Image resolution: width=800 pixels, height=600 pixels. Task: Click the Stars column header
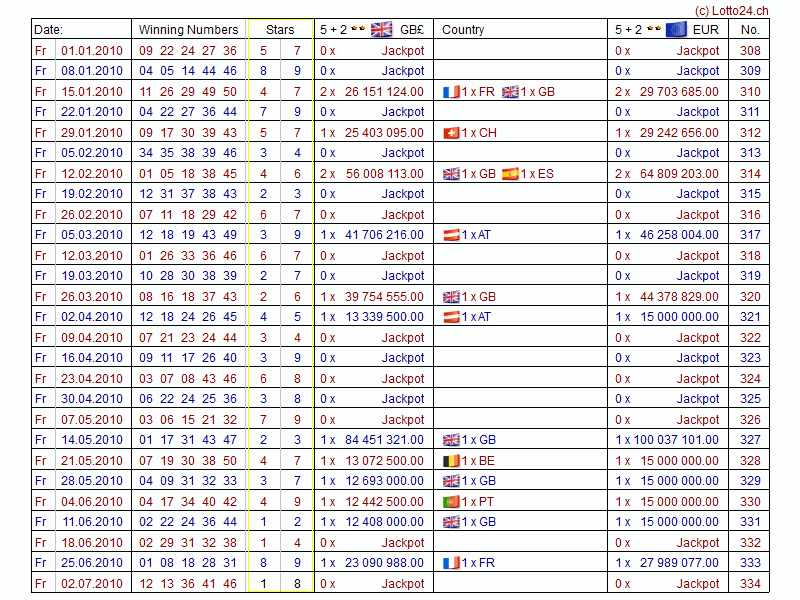click(280, 30)
